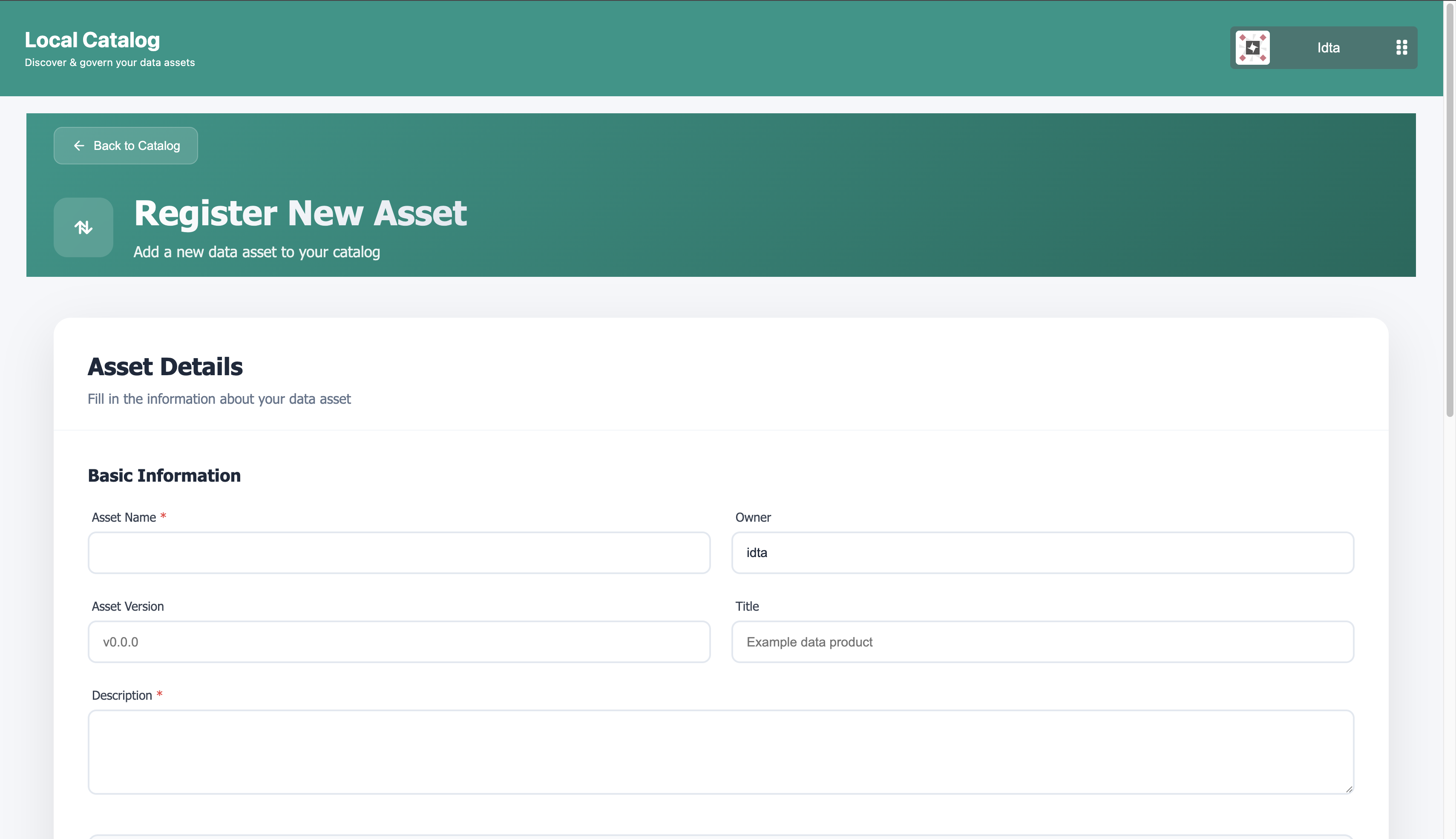
Task: Click the Owner label
Action: [x=753, y=517]
